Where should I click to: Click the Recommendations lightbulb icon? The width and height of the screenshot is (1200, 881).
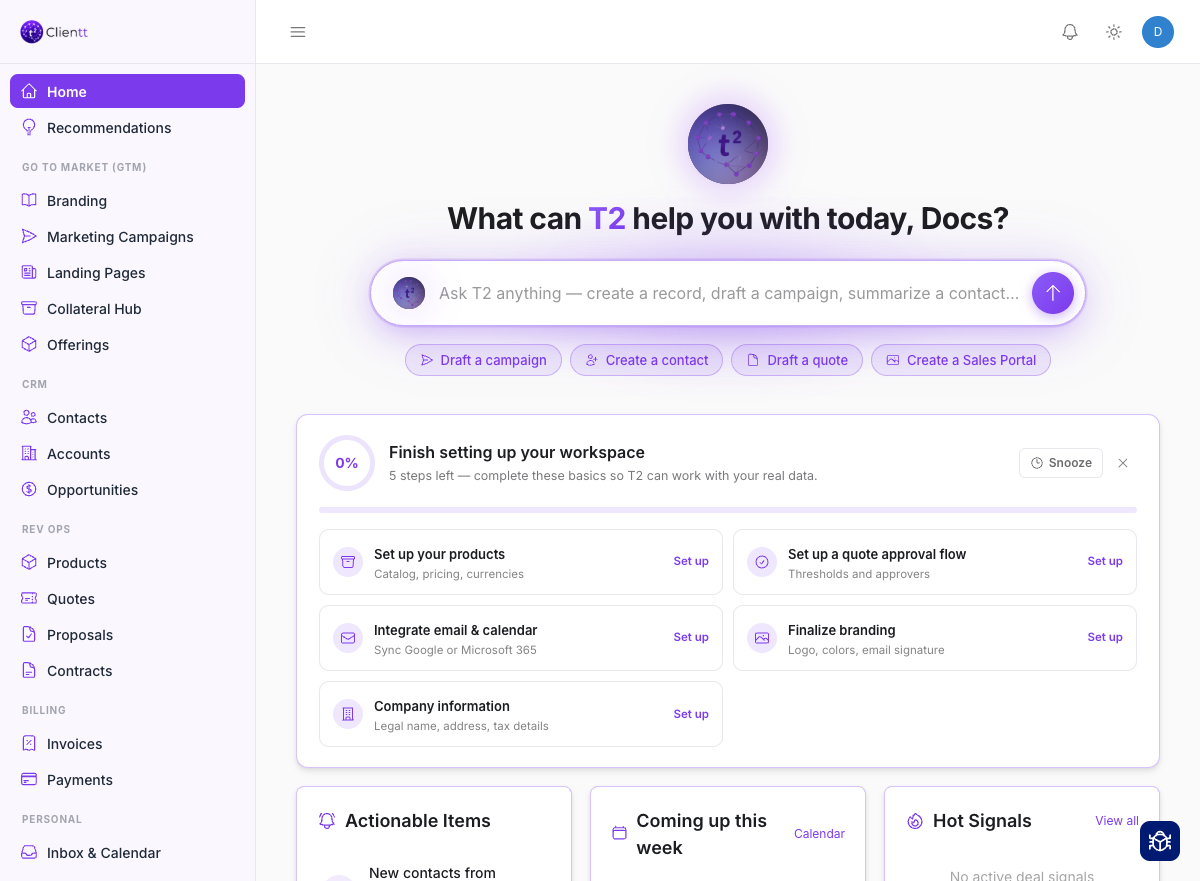click(29, 127)
